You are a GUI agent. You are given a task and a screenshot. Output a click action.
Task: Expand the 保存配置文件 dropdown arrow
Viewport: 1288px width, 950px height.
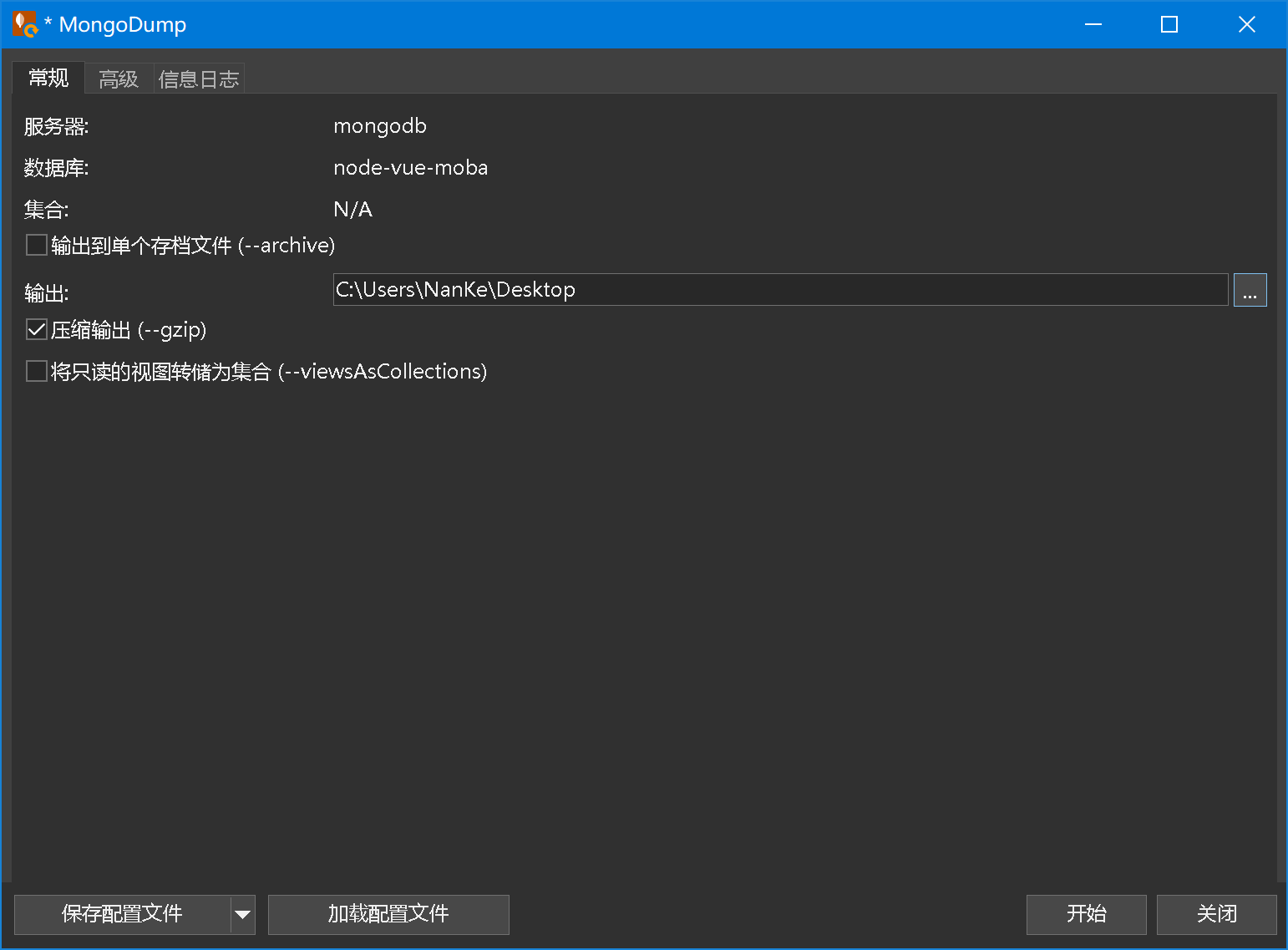[x=243, y=914]
